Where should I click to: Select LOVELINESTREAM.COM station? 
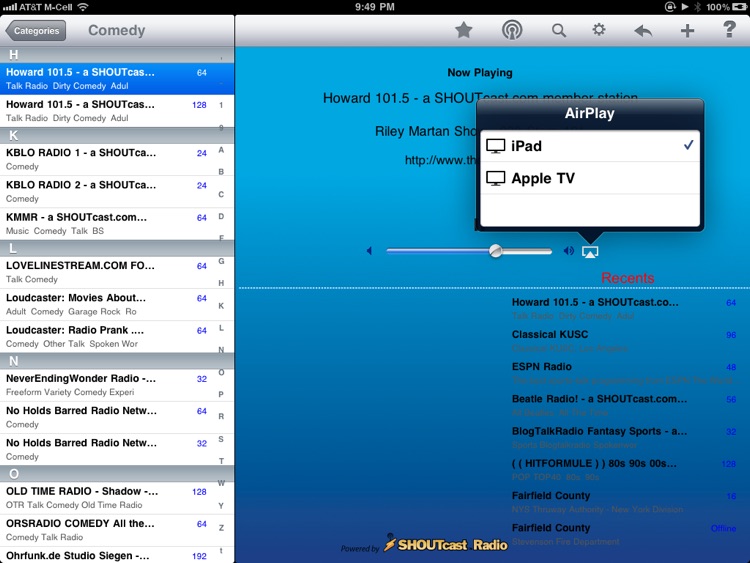pos(108,272)
